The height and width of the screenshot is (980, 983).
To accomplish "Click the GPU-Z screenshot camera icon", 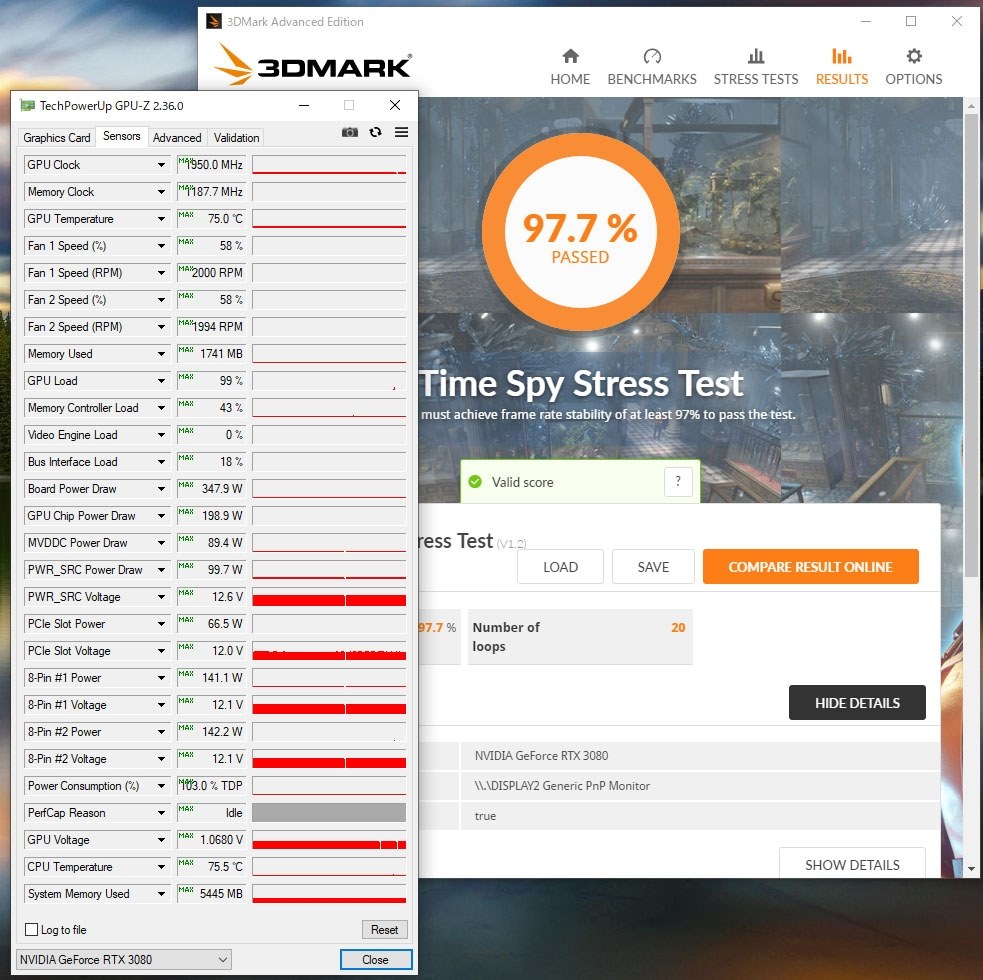I will (x=350, y=132).
